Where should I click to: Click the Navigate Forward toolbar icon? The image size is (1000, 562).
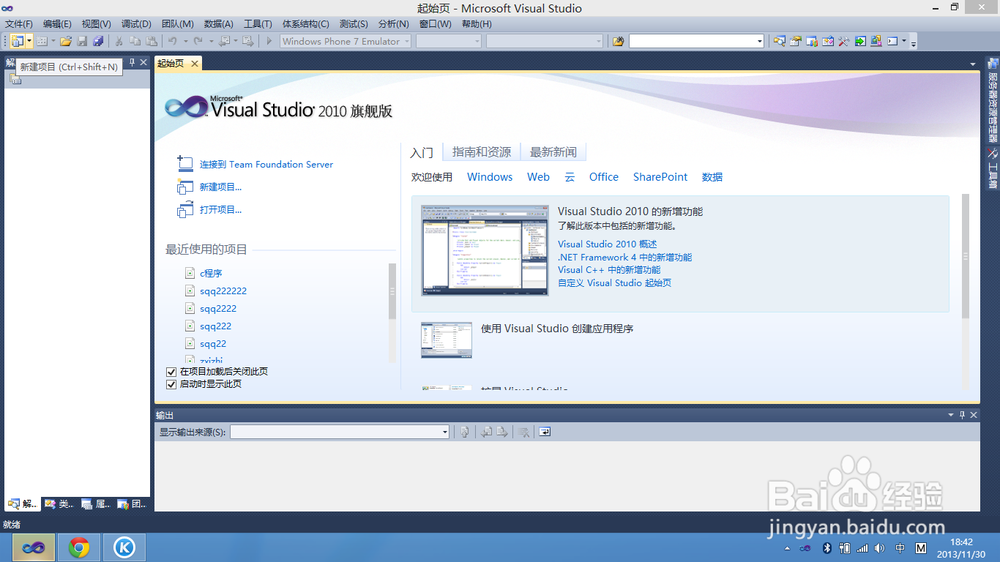(x=248, y=41)
